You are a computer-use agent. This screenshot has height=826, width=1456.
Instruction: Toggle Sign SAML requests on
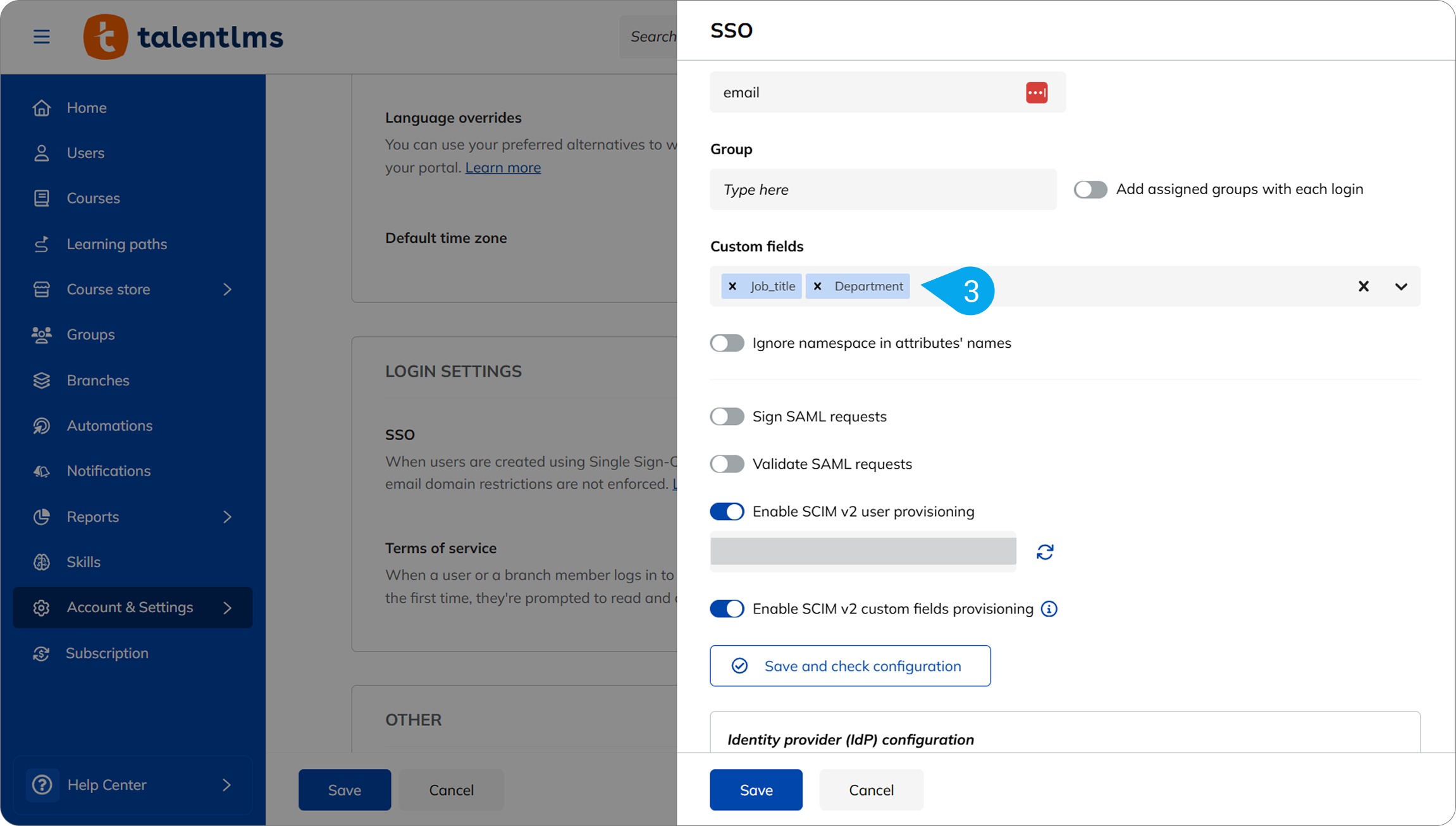727,417
